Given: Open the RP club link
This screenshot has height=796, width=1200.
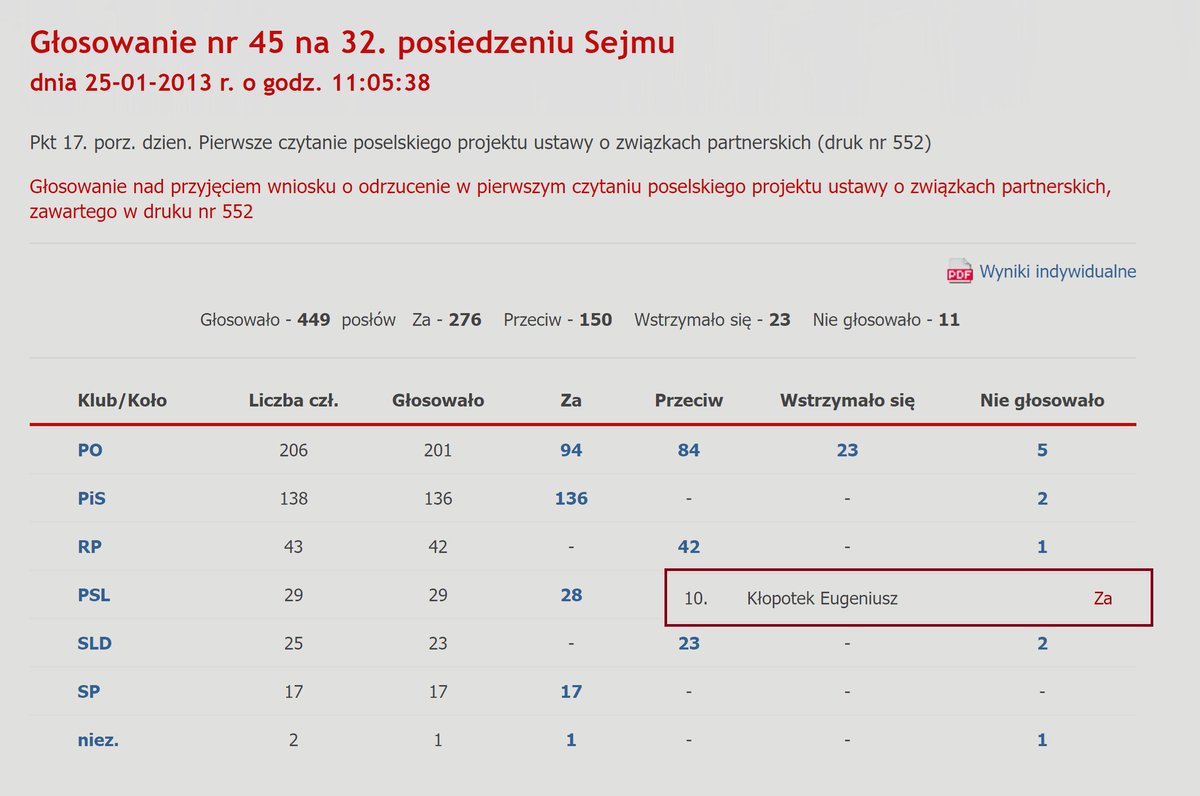Looking at the screenshot, I should pyautogui.click(x=90, y=547).
